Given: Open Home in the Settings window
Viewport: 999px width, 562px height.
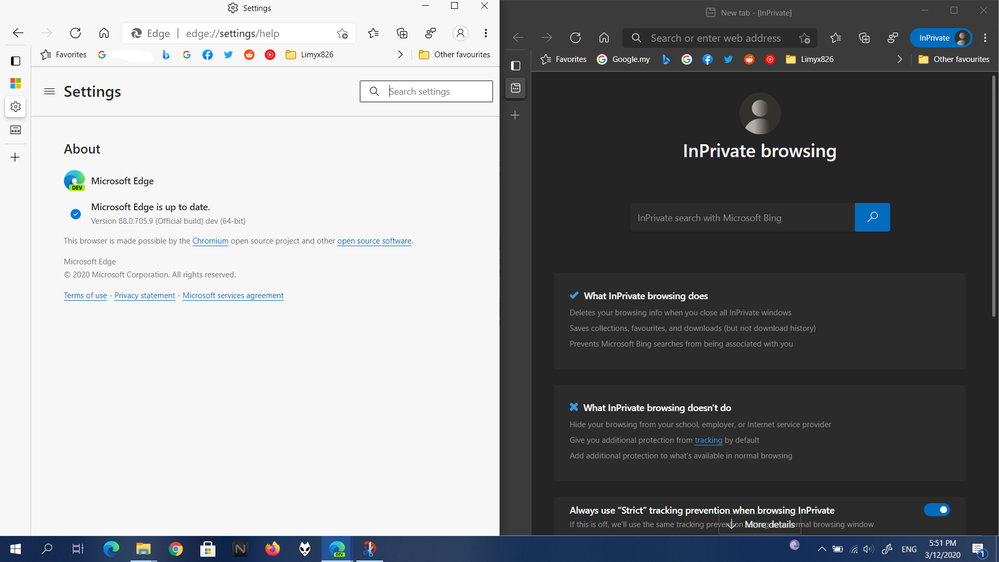Looking at the screenshot, I should [x=104, y=33].
